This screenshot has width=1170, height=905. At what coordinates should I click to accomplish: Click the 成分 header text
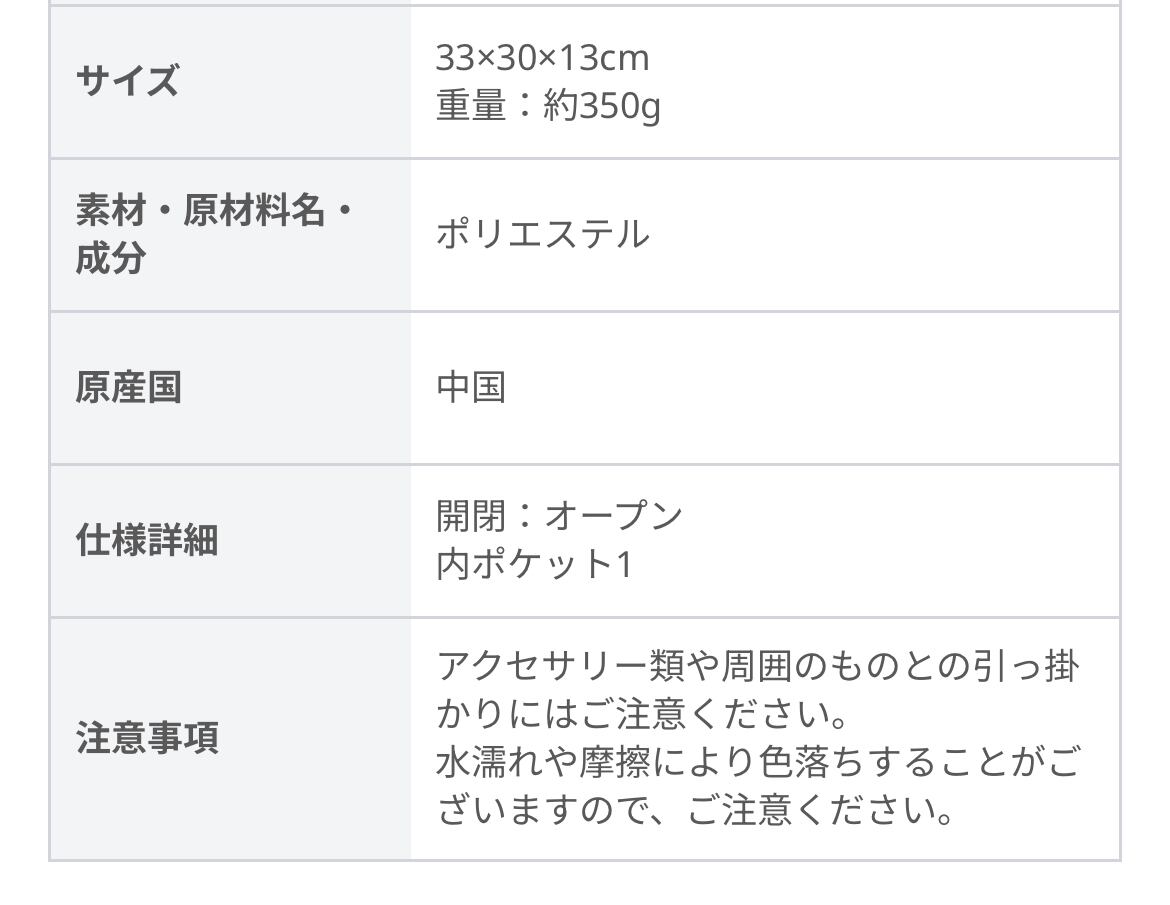coord(110,258)
